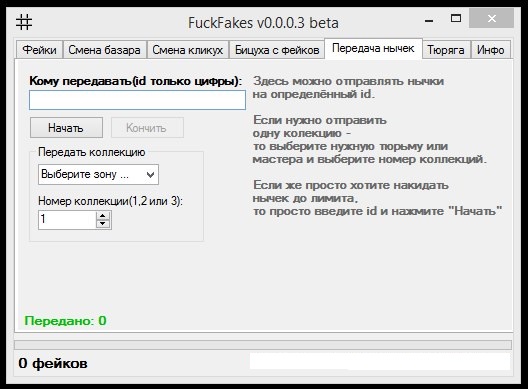Image resolution: width=528 pixels, height=389 pixels.
Task: Focus the recipient id input field
Action: pos(137,100)
